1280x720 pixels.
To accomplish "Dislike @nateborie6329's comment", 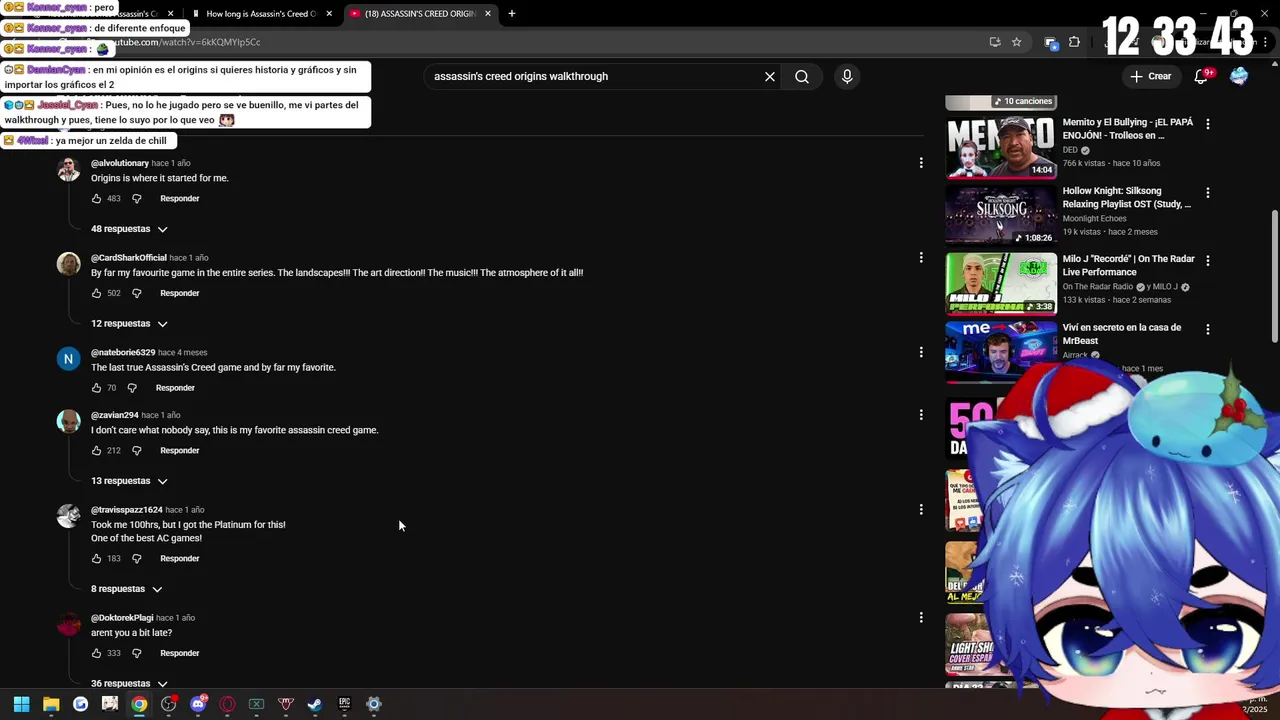I will (x=132, y=388).
